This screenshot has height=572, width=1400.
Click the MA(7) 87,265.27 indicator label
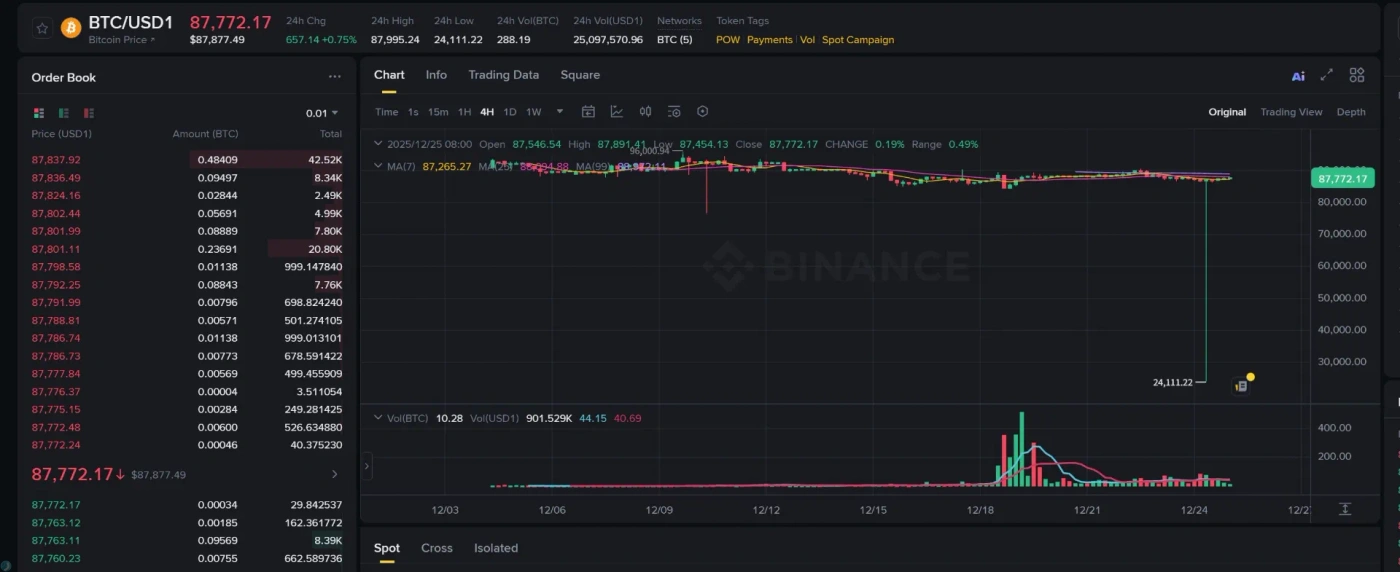(x=429, y=166)
